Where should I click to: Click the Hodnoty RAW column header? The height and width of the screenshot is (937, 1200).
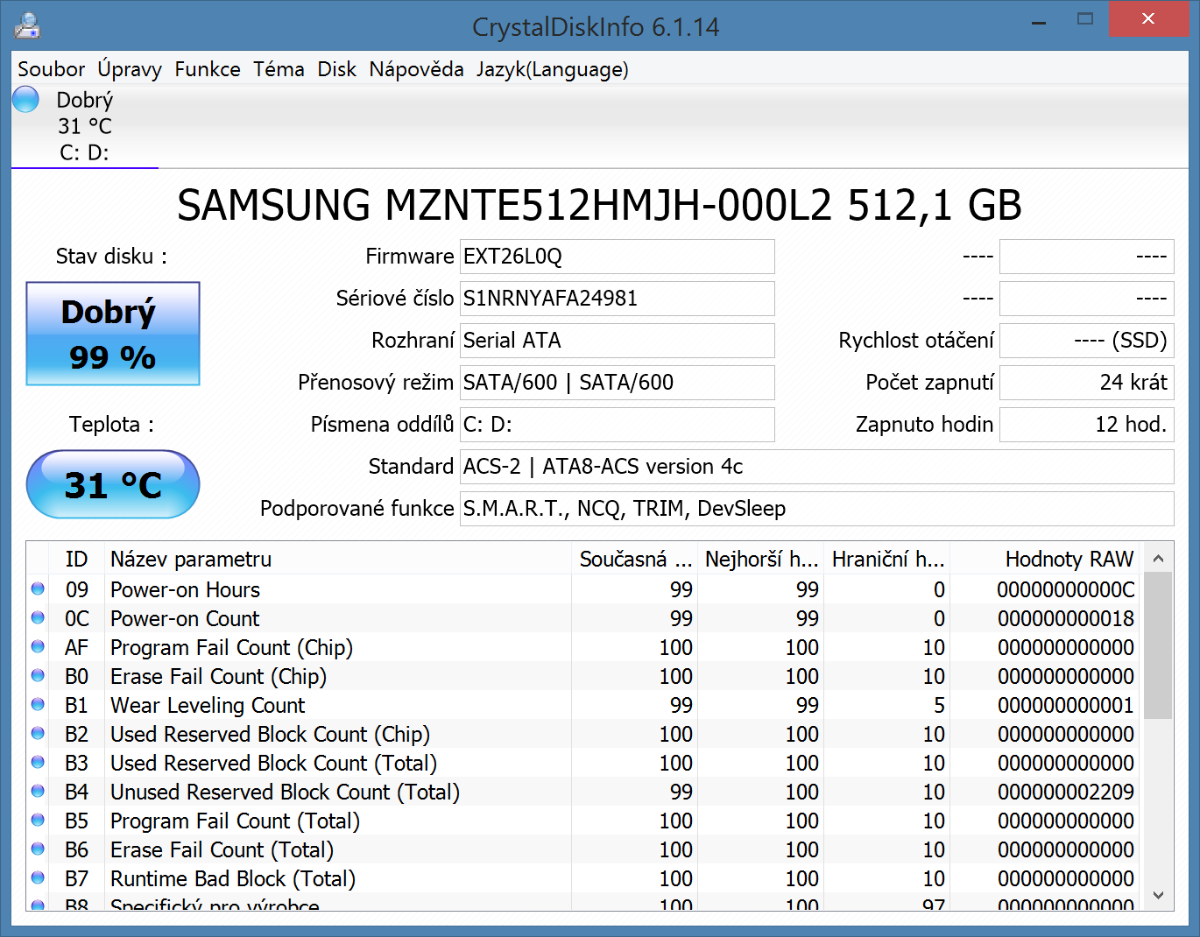(1068, 559)
